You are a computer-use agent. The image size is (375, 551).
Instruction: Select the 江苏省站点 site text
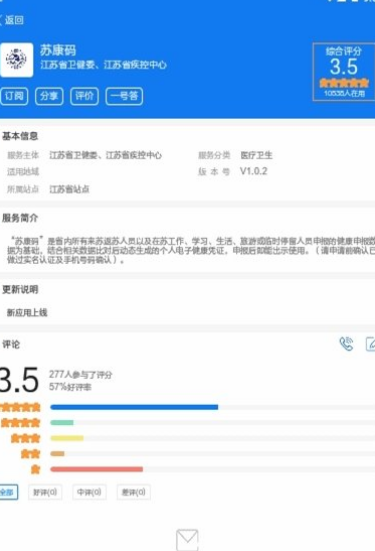69,189
